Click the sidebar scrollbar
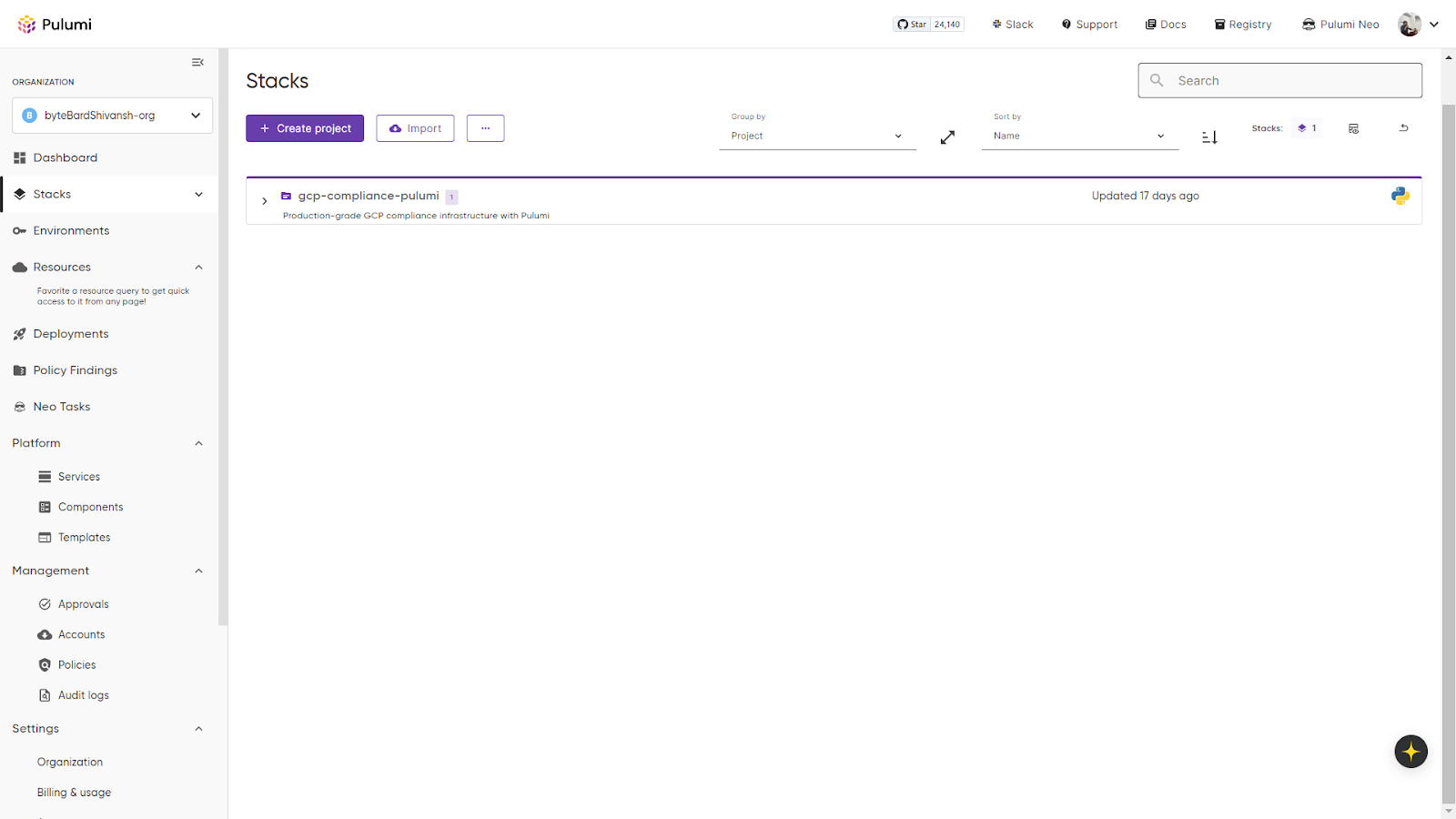The image size is (1456, 819). (223, 337)
